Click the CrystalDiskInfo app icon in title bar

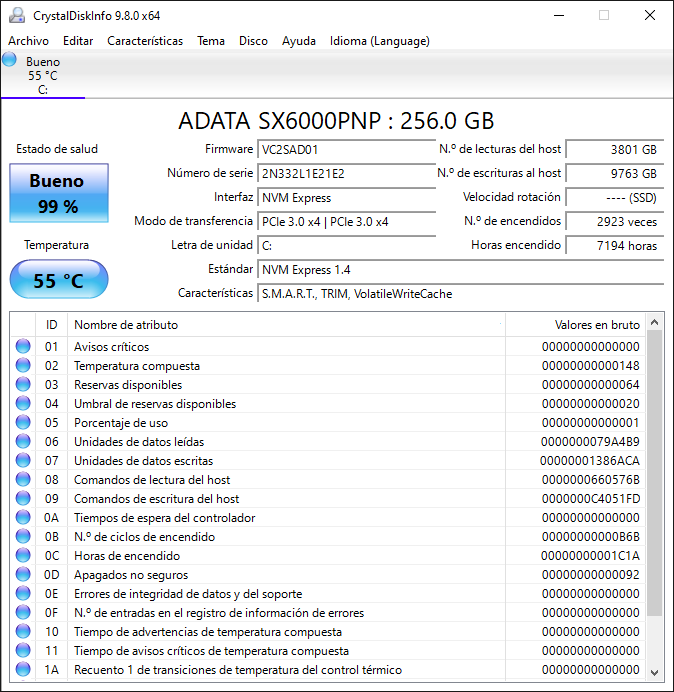point(16,16)
